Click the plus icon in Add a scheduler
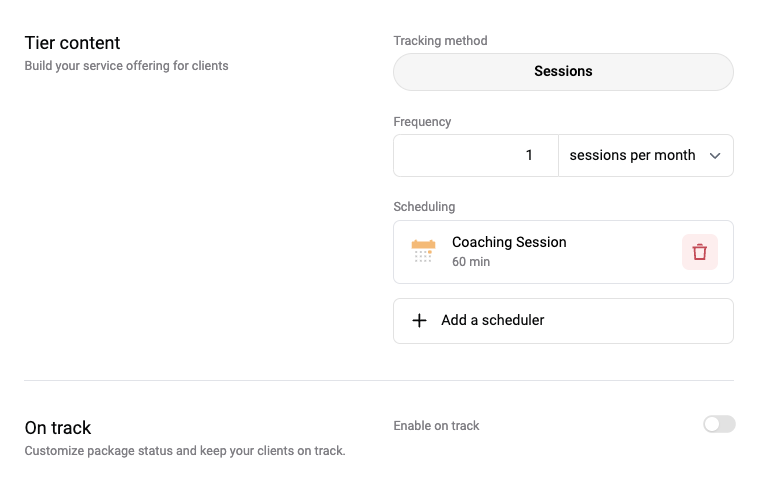The height and width of the screenshot is (495, 771). 419,320
